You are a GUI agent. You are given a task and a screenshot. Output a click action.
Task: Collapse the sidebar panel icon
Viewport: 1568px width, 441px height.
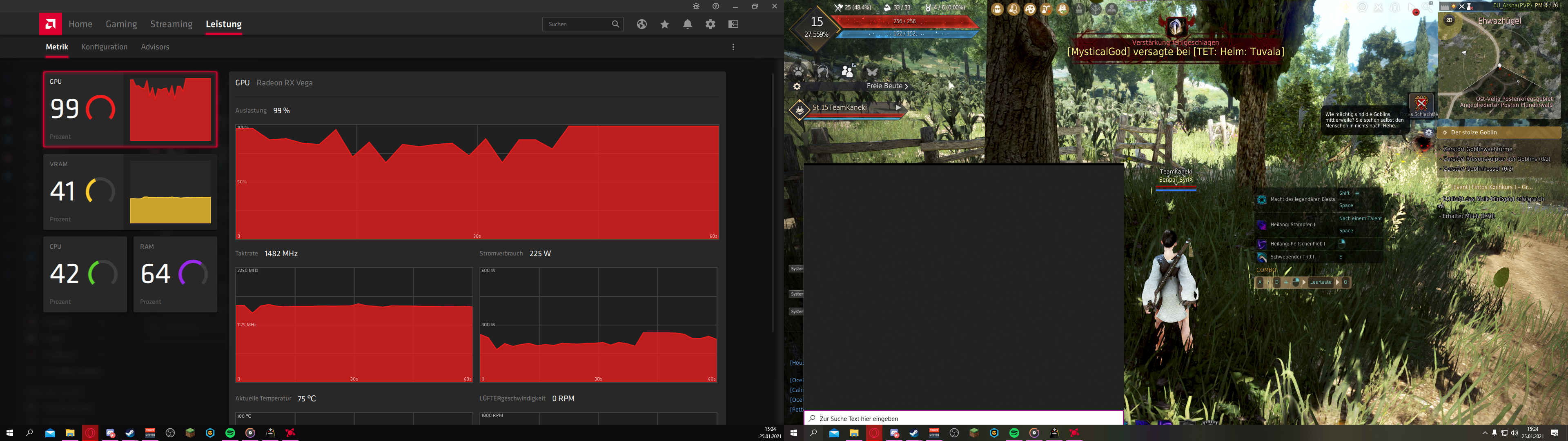point(733,24)
